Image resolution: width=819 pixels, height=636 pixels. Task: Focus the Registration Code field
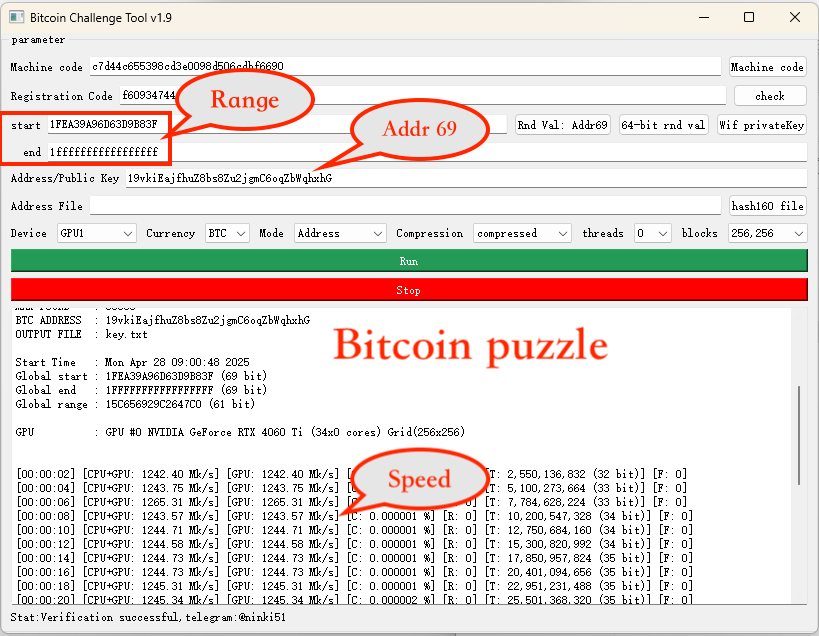point(423,96)
